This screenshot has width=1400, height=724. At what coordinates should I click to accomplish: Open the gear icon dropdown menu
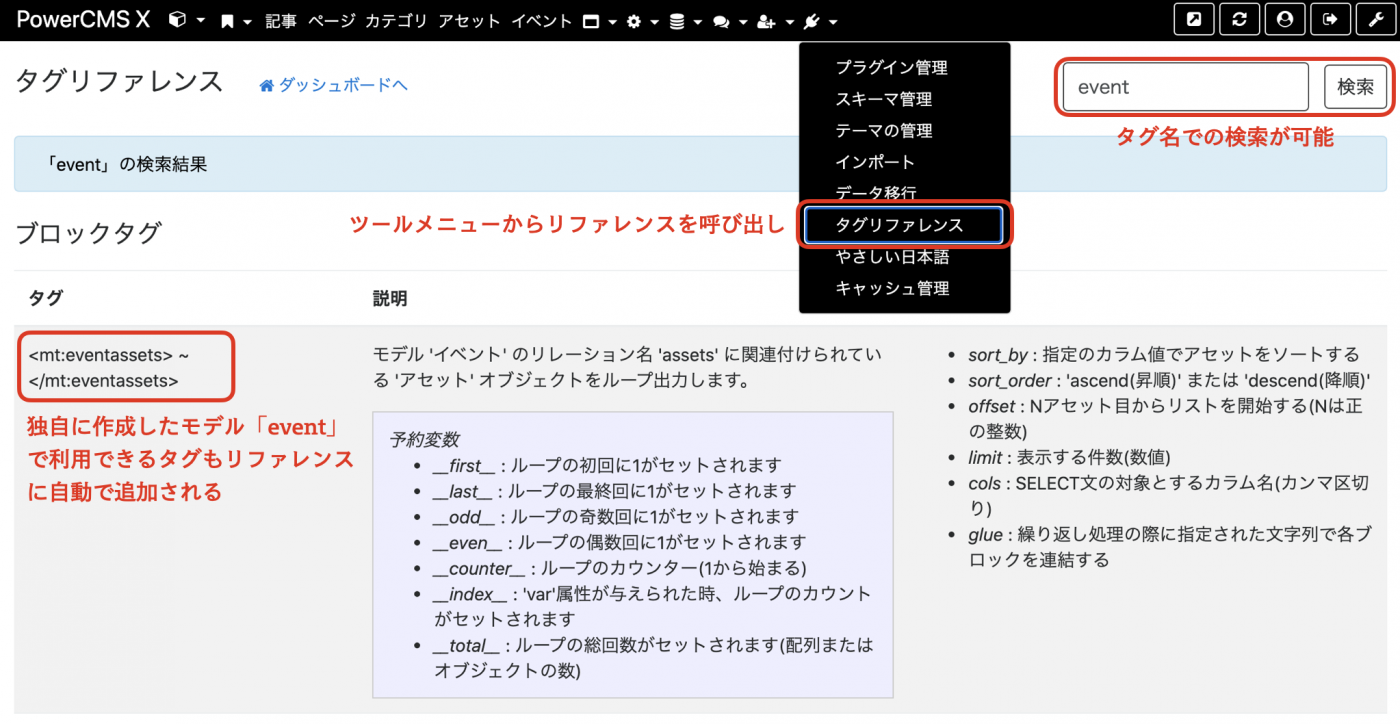point(641,21)
